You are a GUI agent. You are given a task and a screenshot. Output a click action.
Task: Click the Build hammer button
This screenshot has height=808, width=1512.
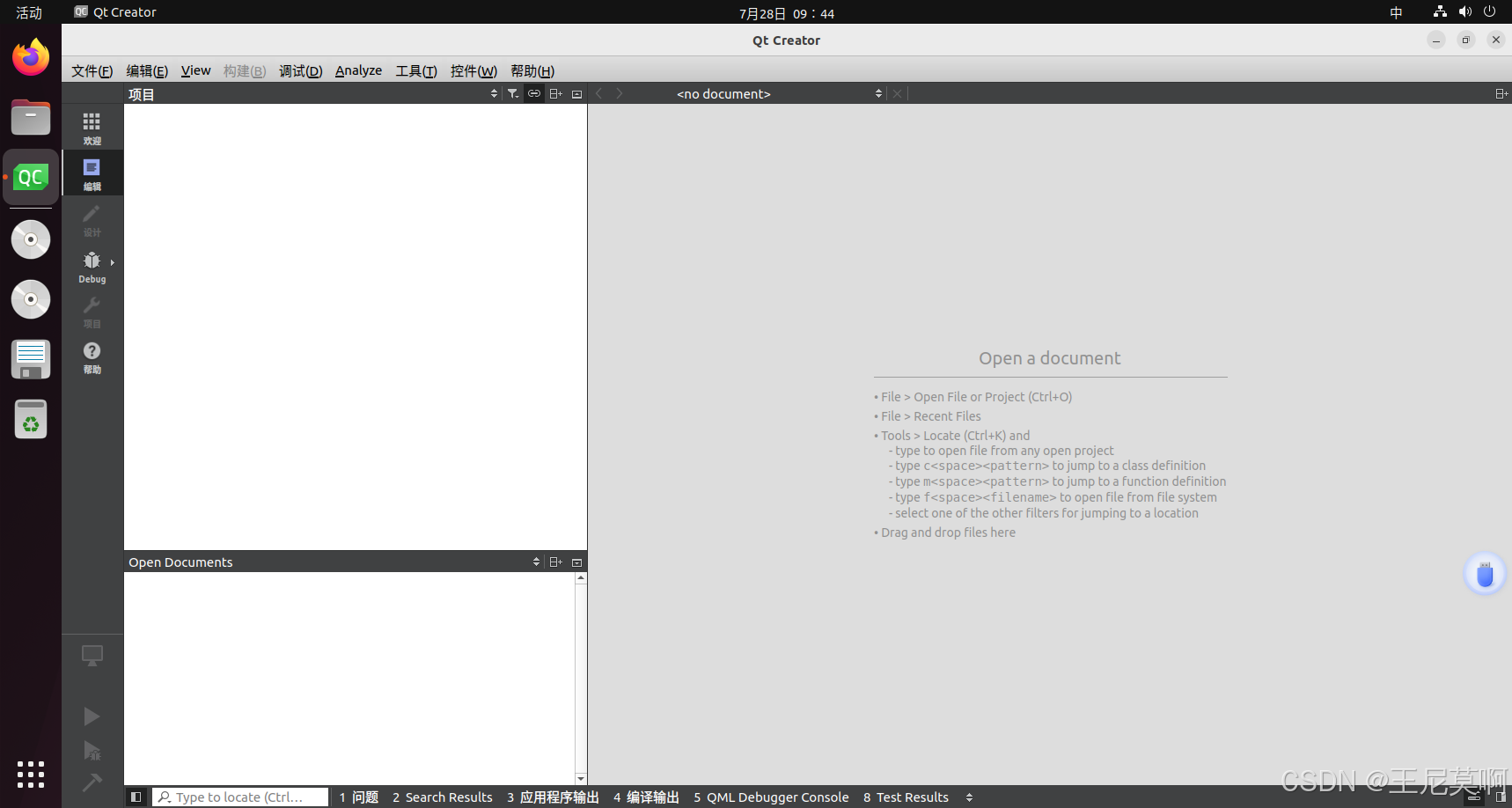click(92, 782)
